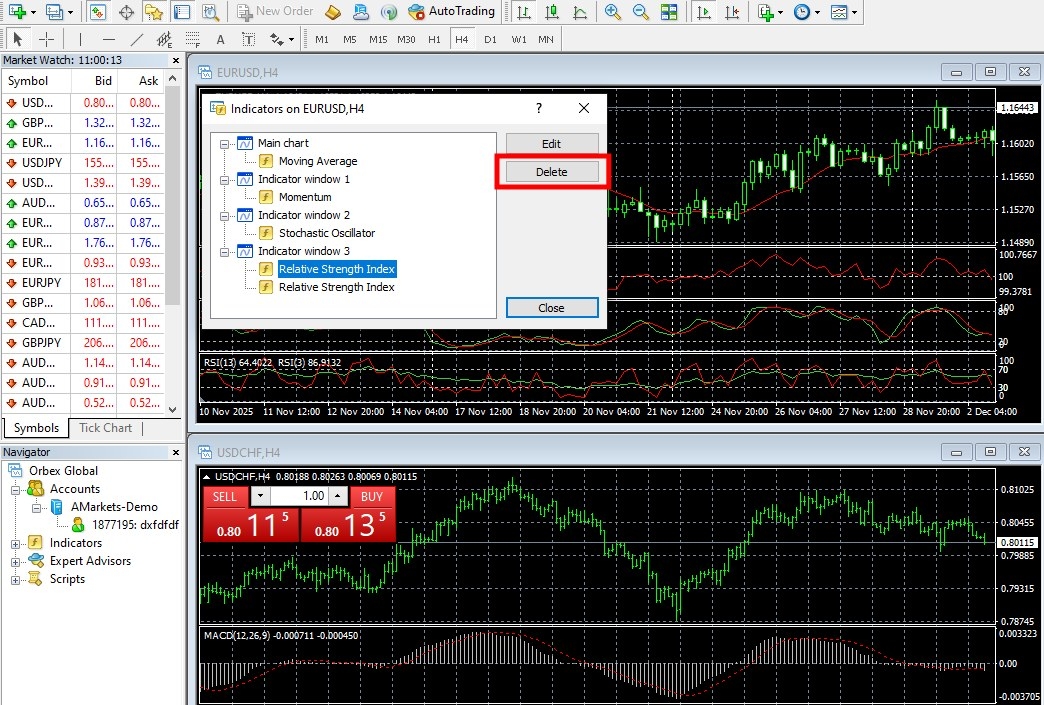The height and width of the screenshot is (705, 1044).
Task: Switch to the Tick Chart tab
Action: pyautogui.click(x=105, y=428)
